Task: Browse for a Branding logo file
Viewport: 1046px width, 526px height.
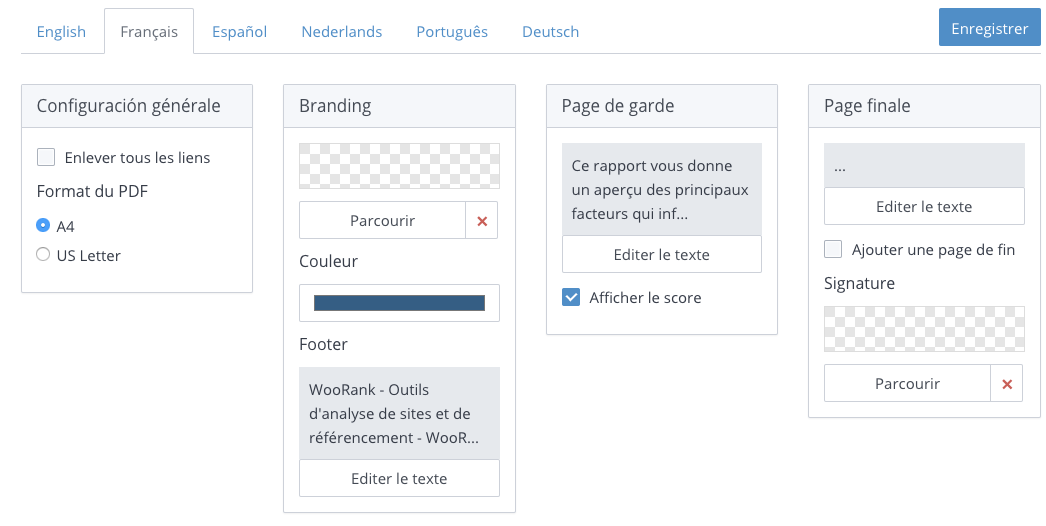Action: click(382, 221)
